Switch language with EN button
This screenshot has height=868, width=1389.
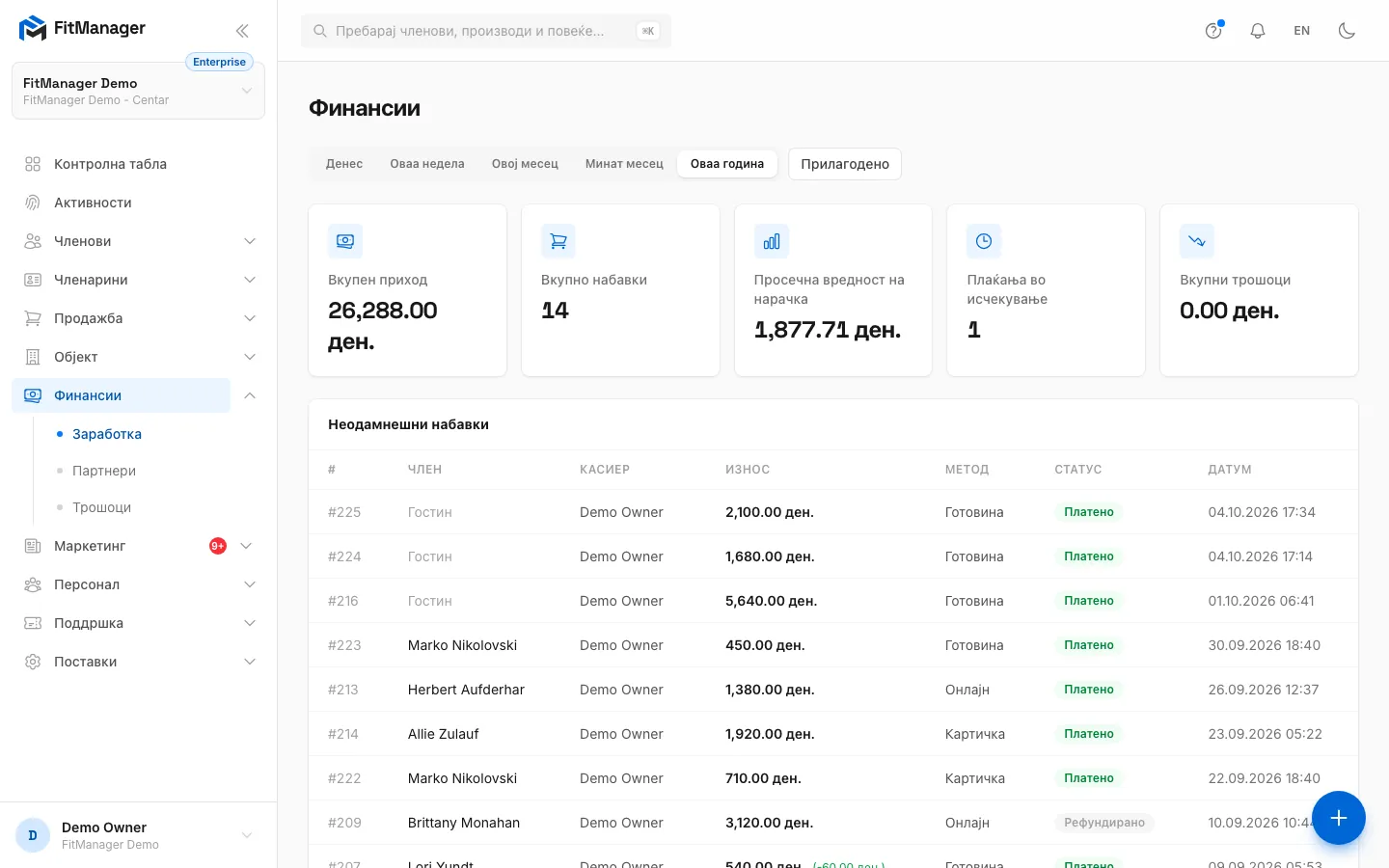(1302, 31)
